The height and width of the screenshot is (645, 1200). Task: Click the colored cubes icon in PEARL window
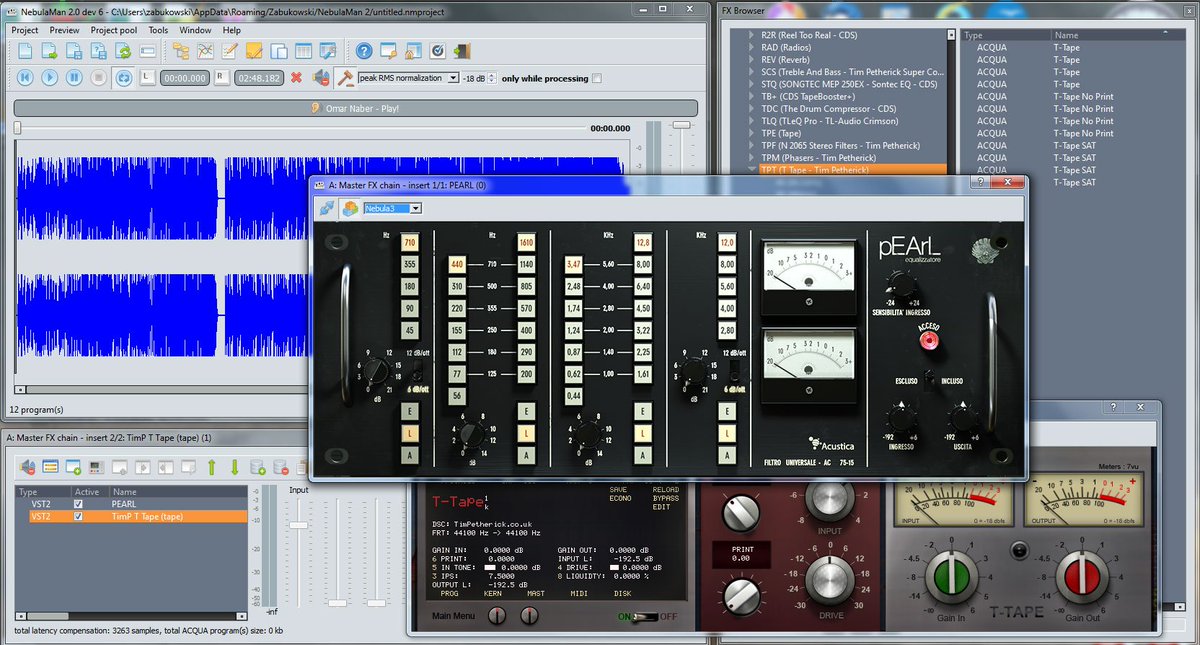click(x=350, y=208)
